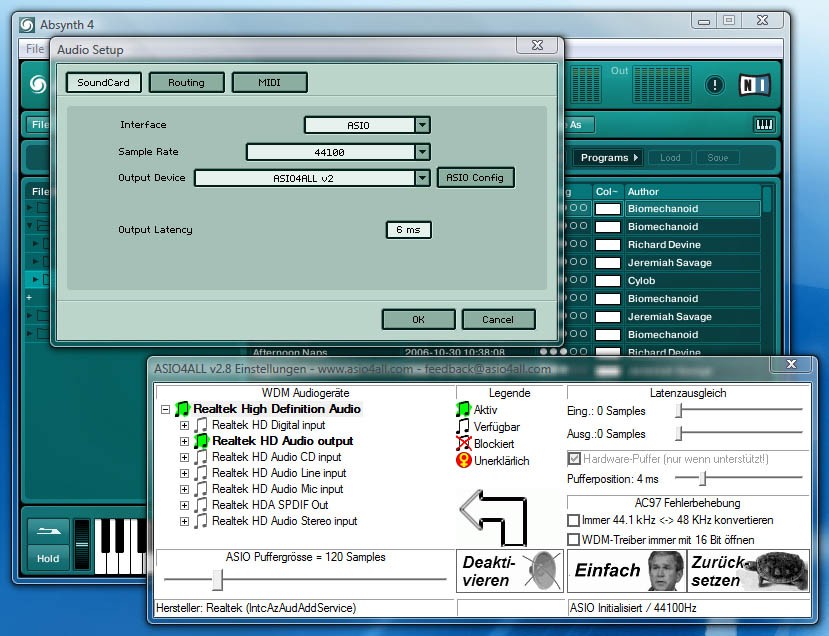Click the Absynth spiral logo icon

point(38,84)
